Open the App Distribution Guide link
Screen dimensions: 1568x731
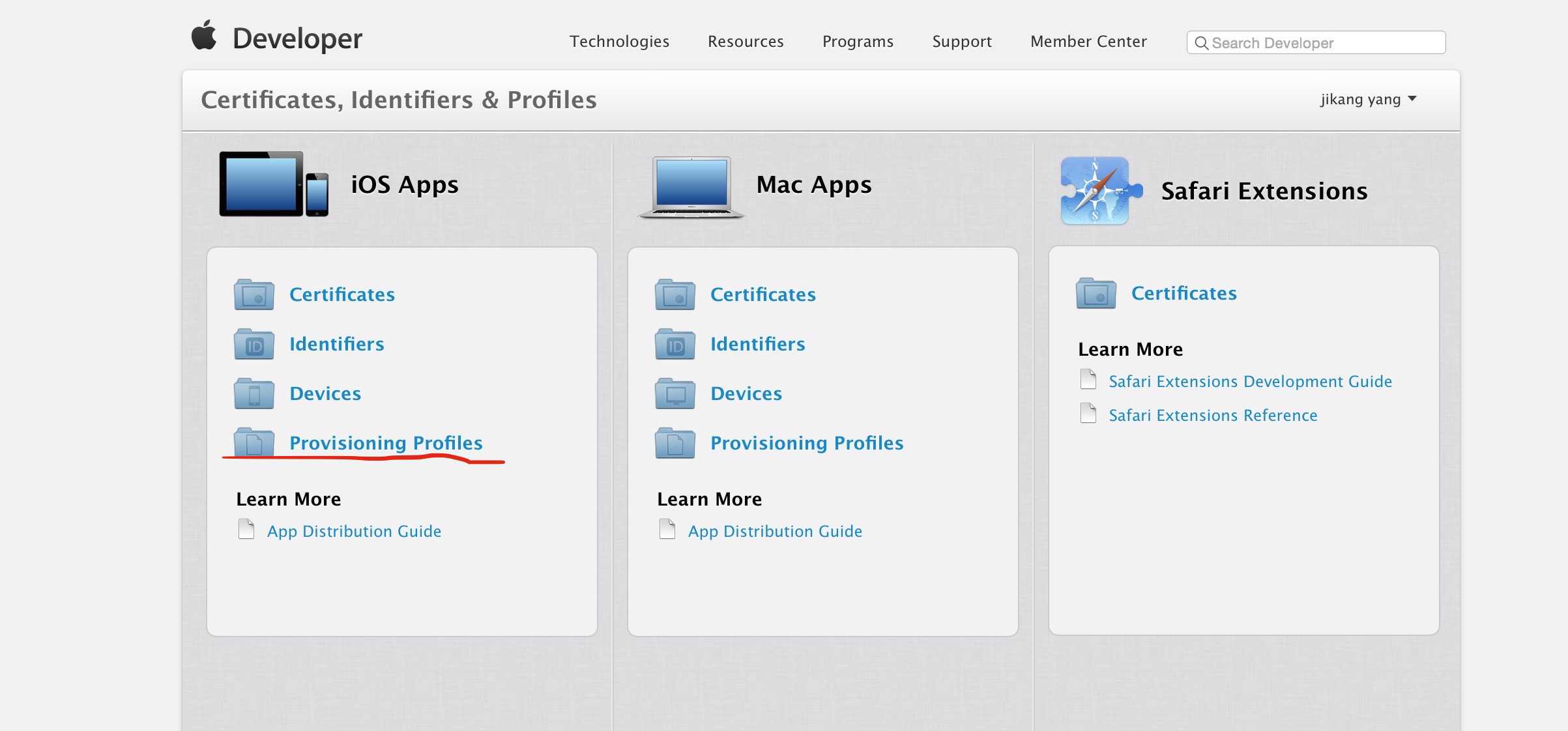[354, 530]
